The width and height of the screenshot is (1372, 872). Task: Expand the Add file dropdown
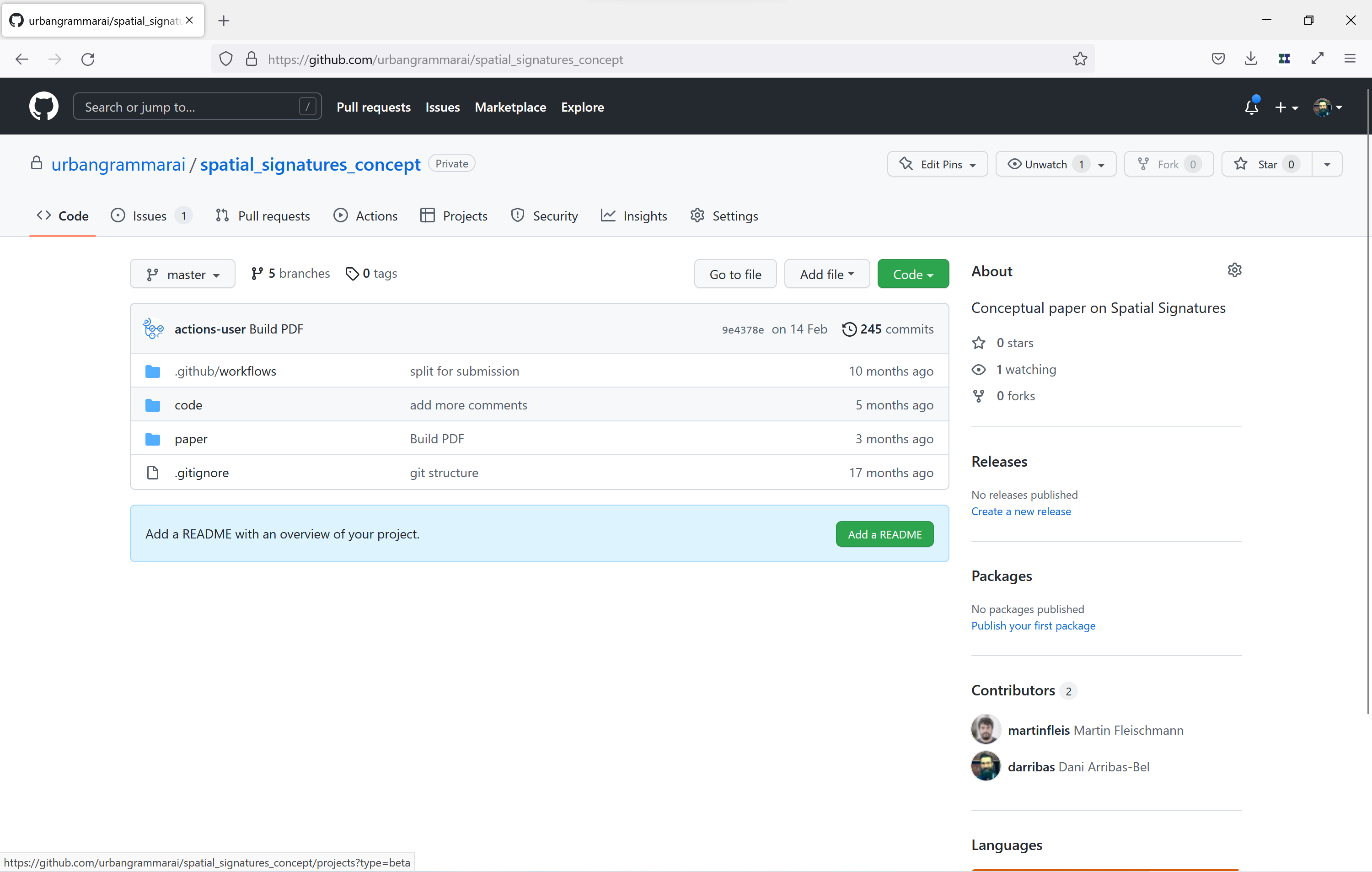827,274
